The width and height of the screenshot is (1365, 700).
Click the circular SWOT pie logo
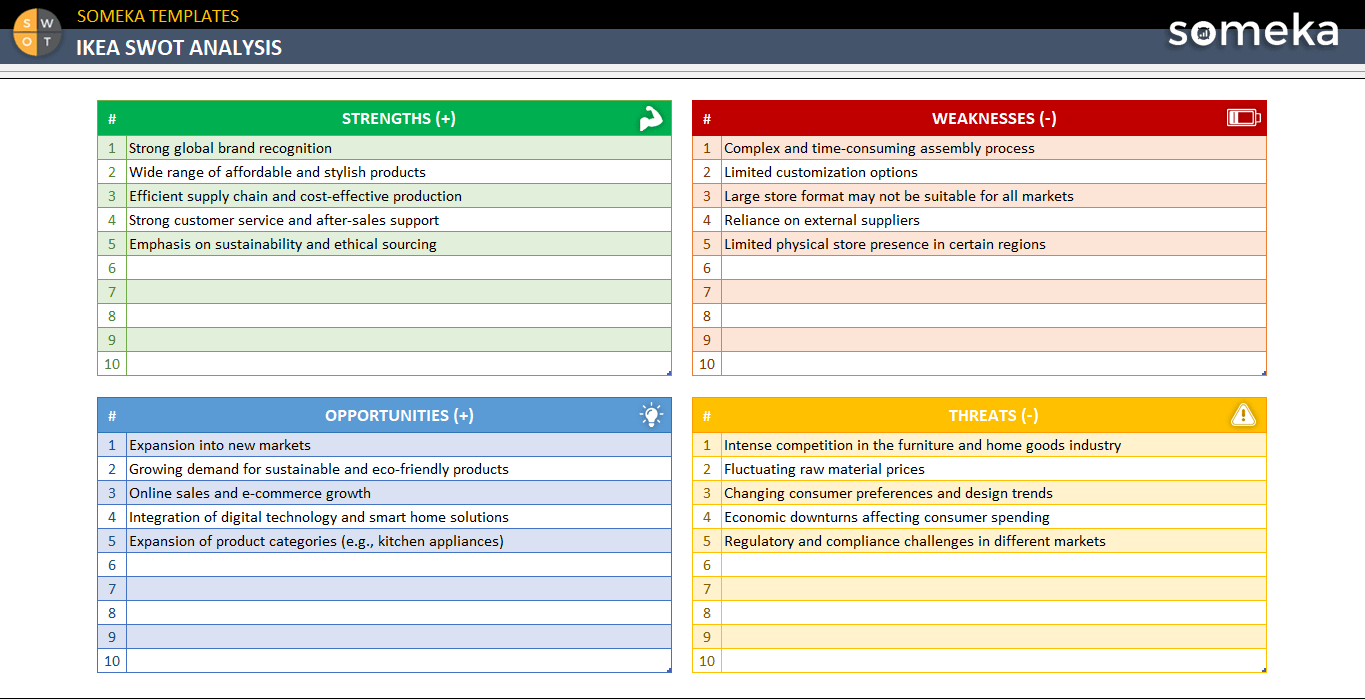click(x=35, y=33)
